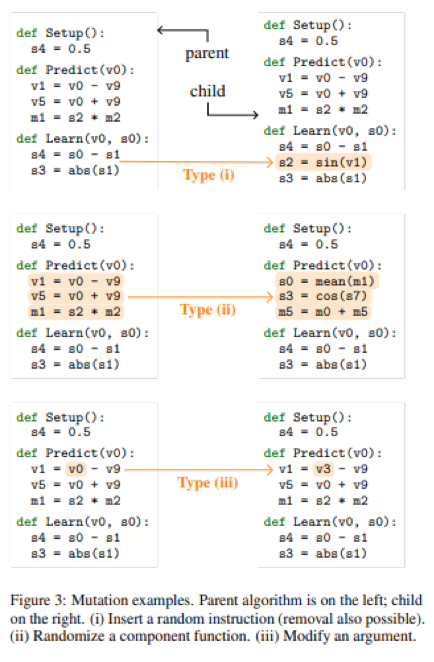
Task: Click the highlighted v5 = v0 + v9 line
Action: pyautogui.click(x=76, y=296)
